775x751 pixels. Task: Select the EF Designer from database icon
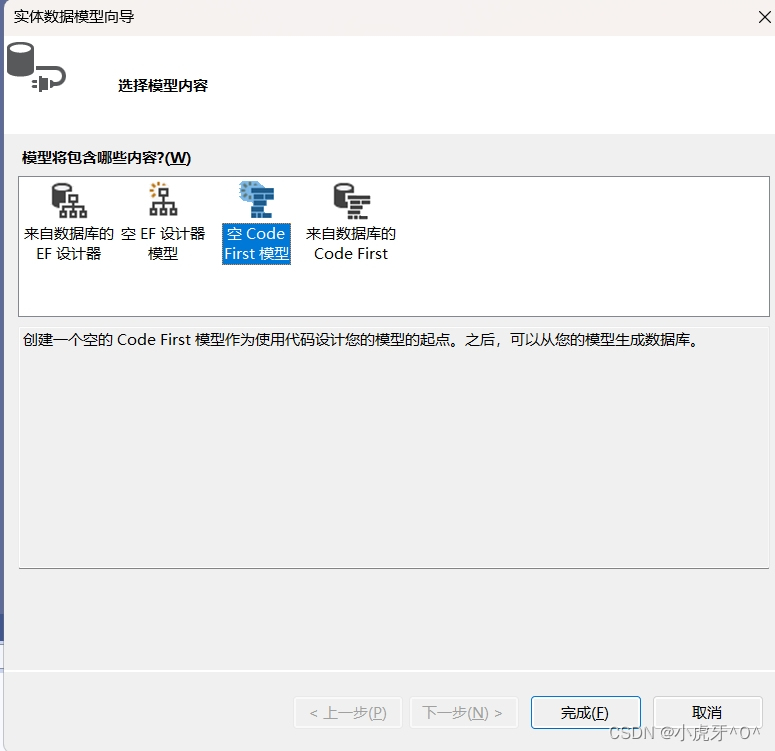[69, 201]
